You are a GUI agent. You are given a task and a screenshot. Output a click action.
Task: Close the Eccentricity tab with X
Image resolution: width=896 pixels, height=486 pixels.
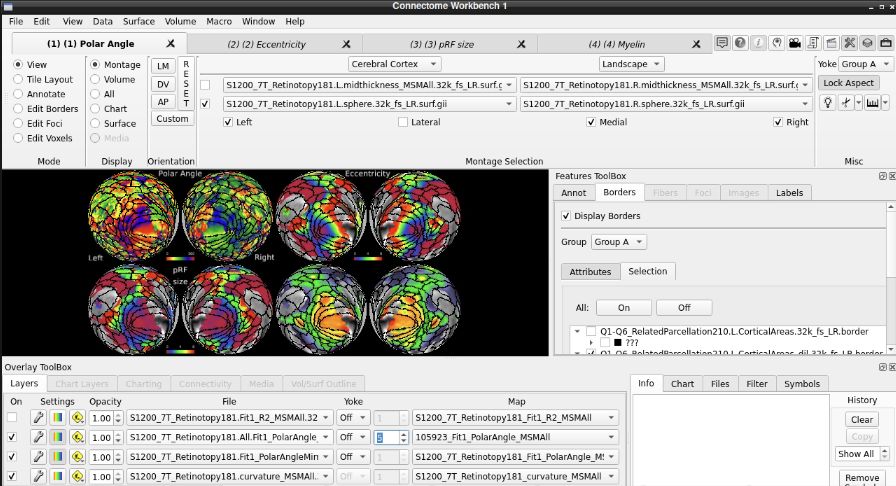pyautogui.click(x=346, y=44)
